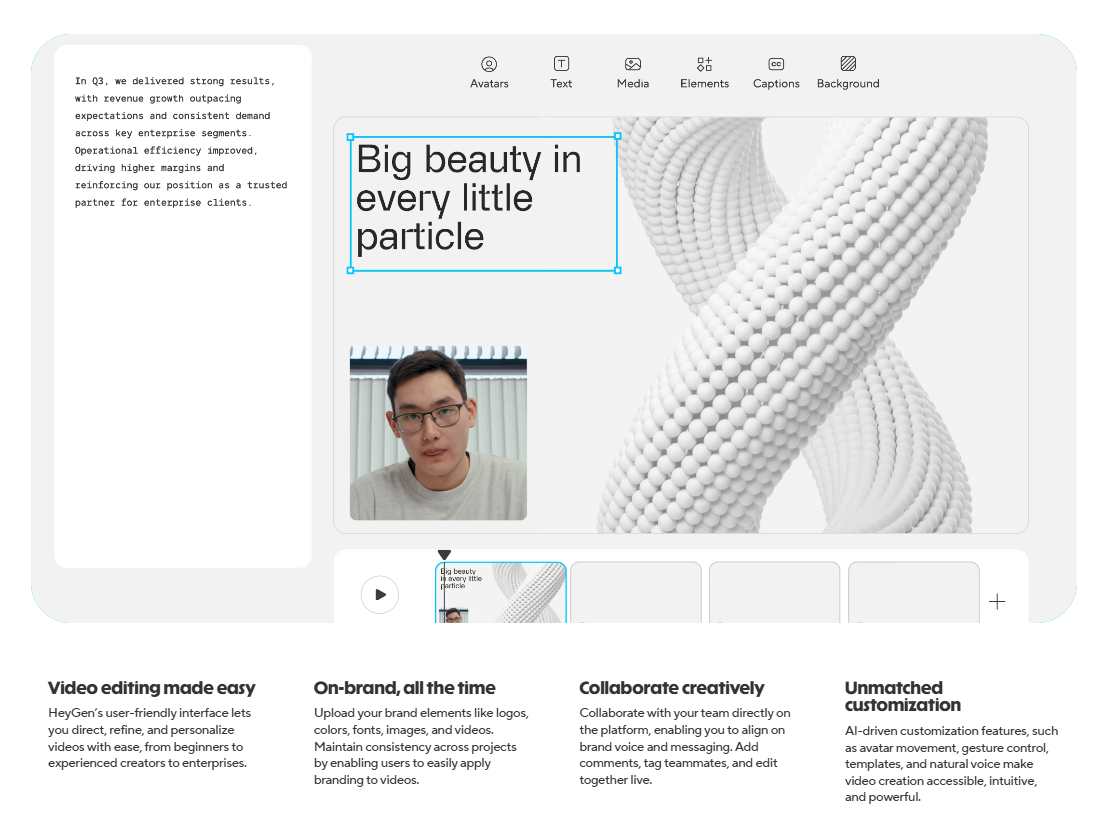The width and height of the screenshot is (1113, 839).
Task: Select the first scene thumbnail with spiral
Action: tap(501, 593)
